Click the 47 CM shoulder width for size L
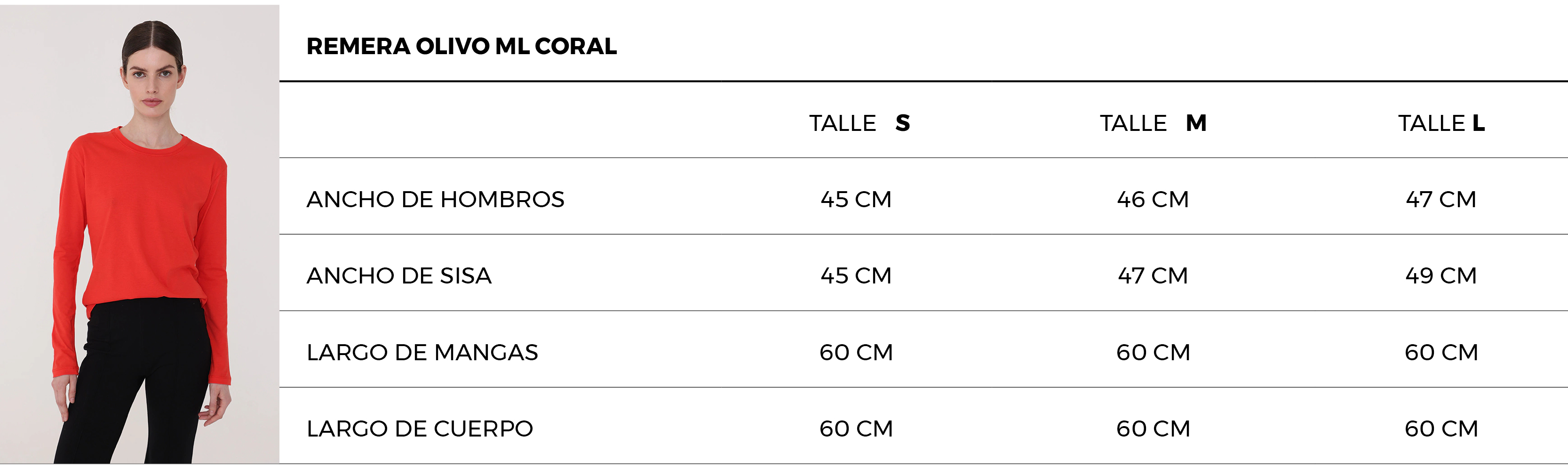Viewport: 1568px width, 469px height. [x=1441, y=199]
